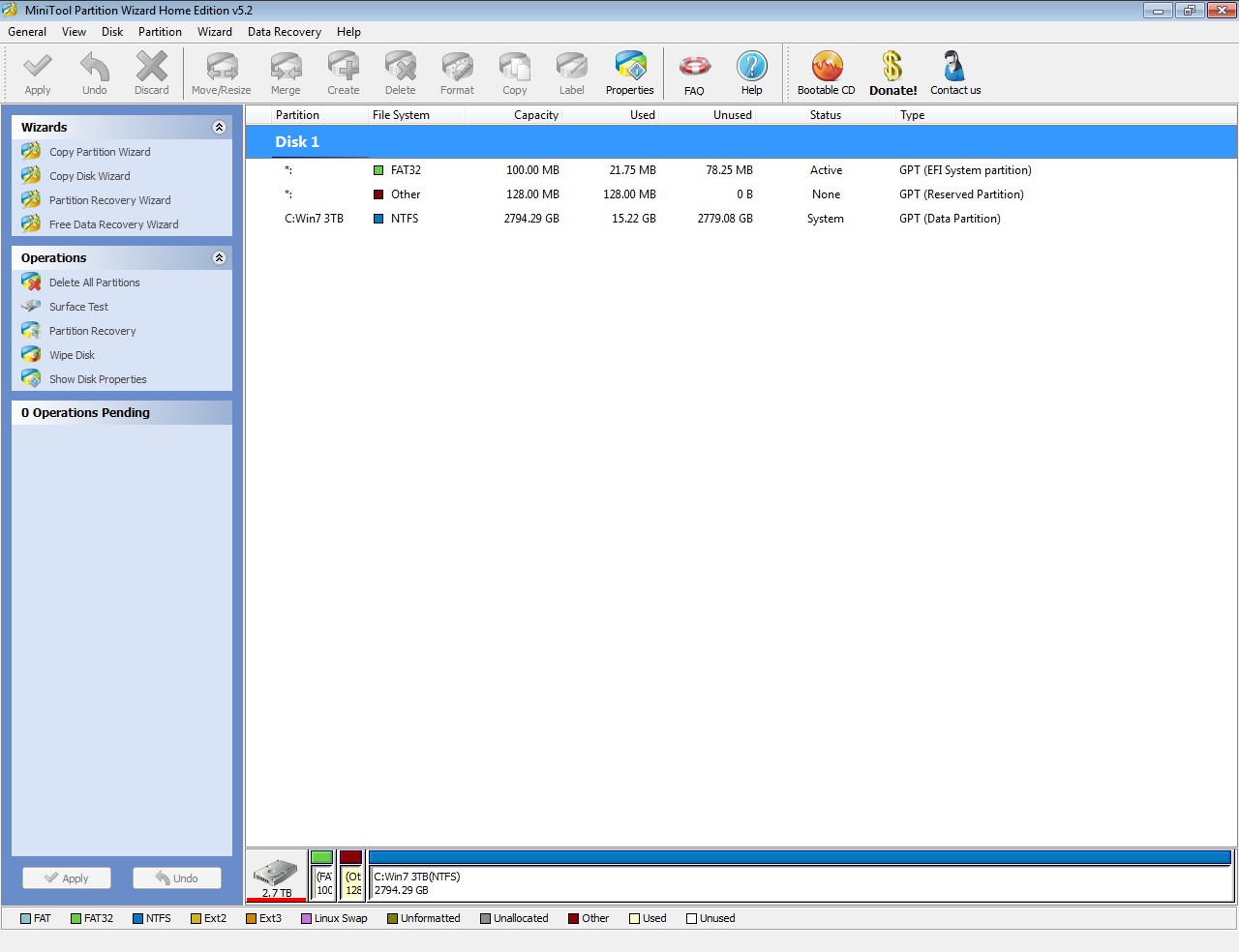Click the 2794.29 GB capacity cell
Image resolution: width=1239 pixels, height=952 pixels.
pyautogui.click(x=531, y=219)
